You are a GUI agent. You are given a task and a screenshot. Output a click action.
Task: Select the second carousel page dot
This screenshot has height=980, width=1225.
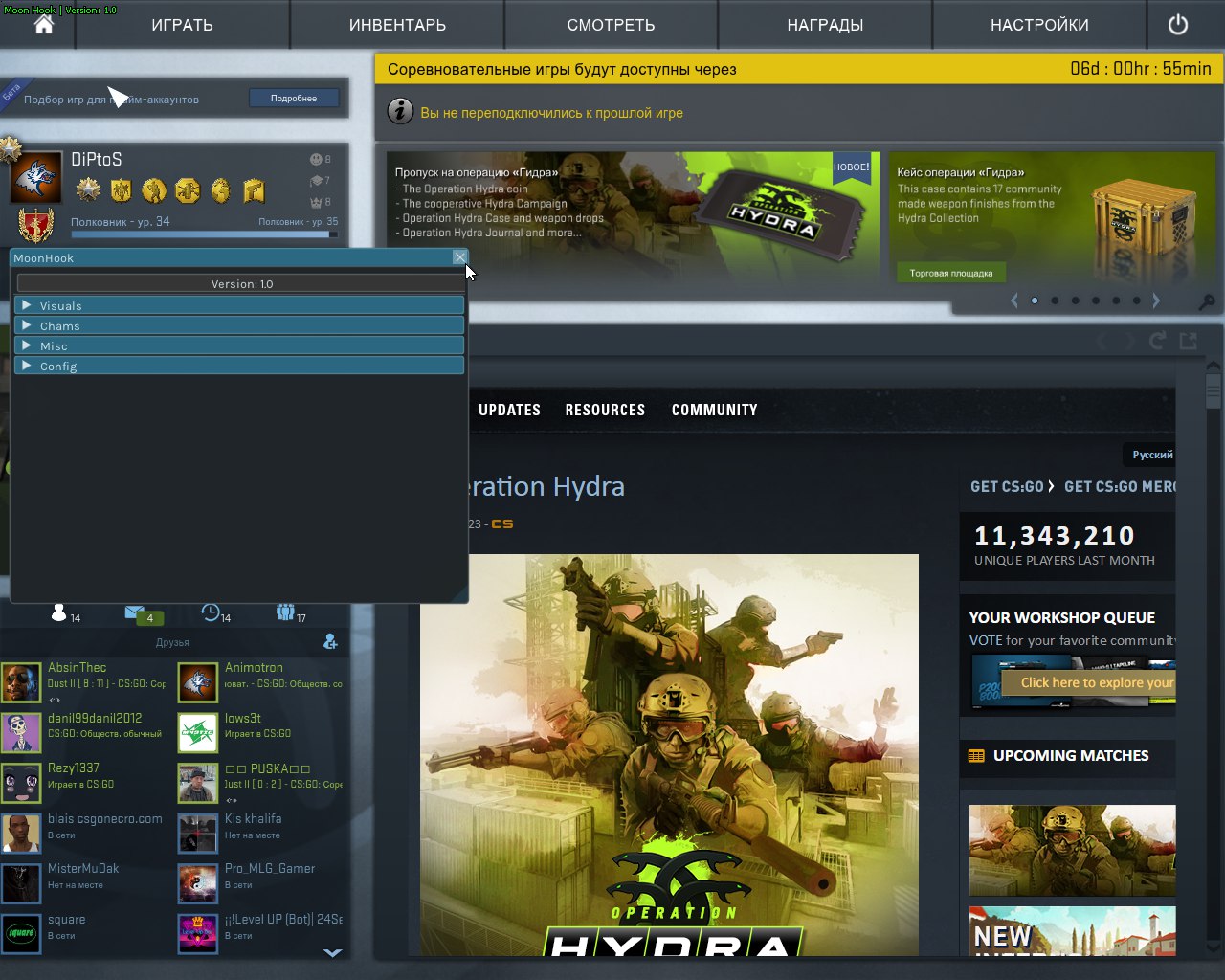click(1055, 301)
